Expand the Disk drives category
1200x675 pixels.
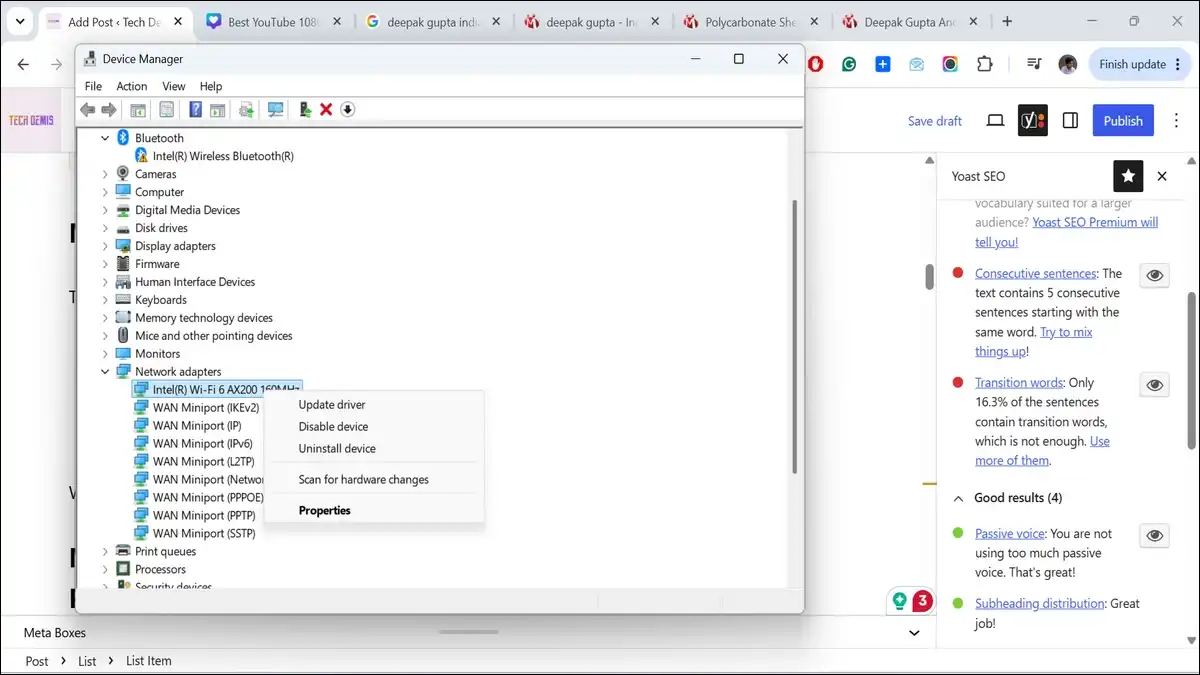click(105, 228)
